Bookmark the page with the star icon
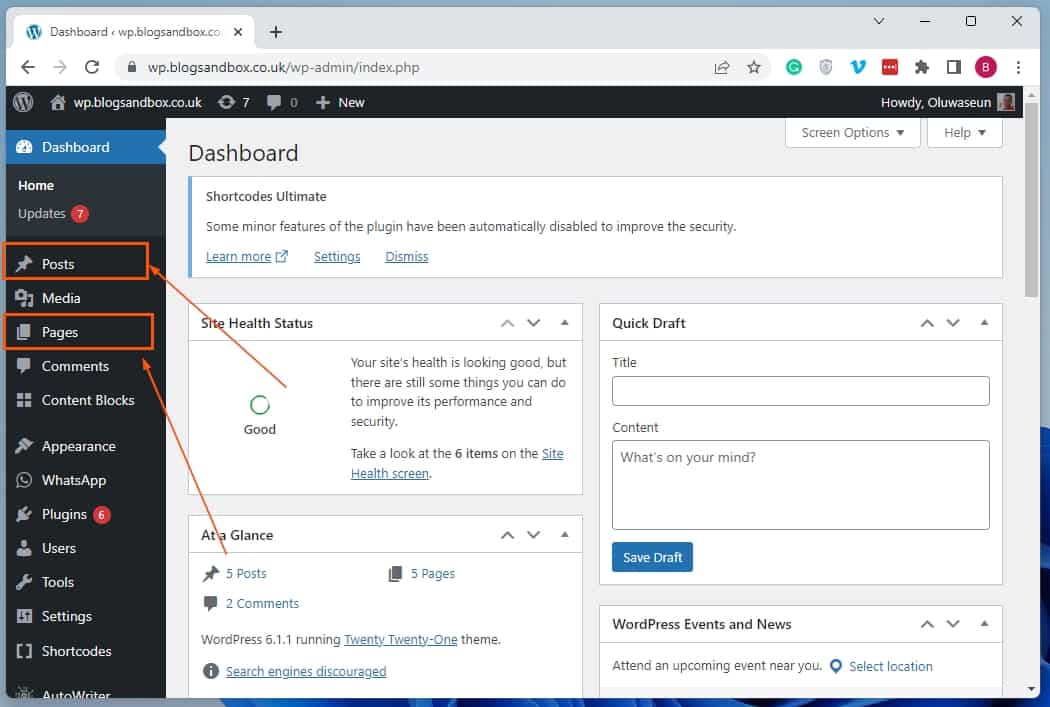This screenshot has height=707, width=1050. [x=754, y=67]
